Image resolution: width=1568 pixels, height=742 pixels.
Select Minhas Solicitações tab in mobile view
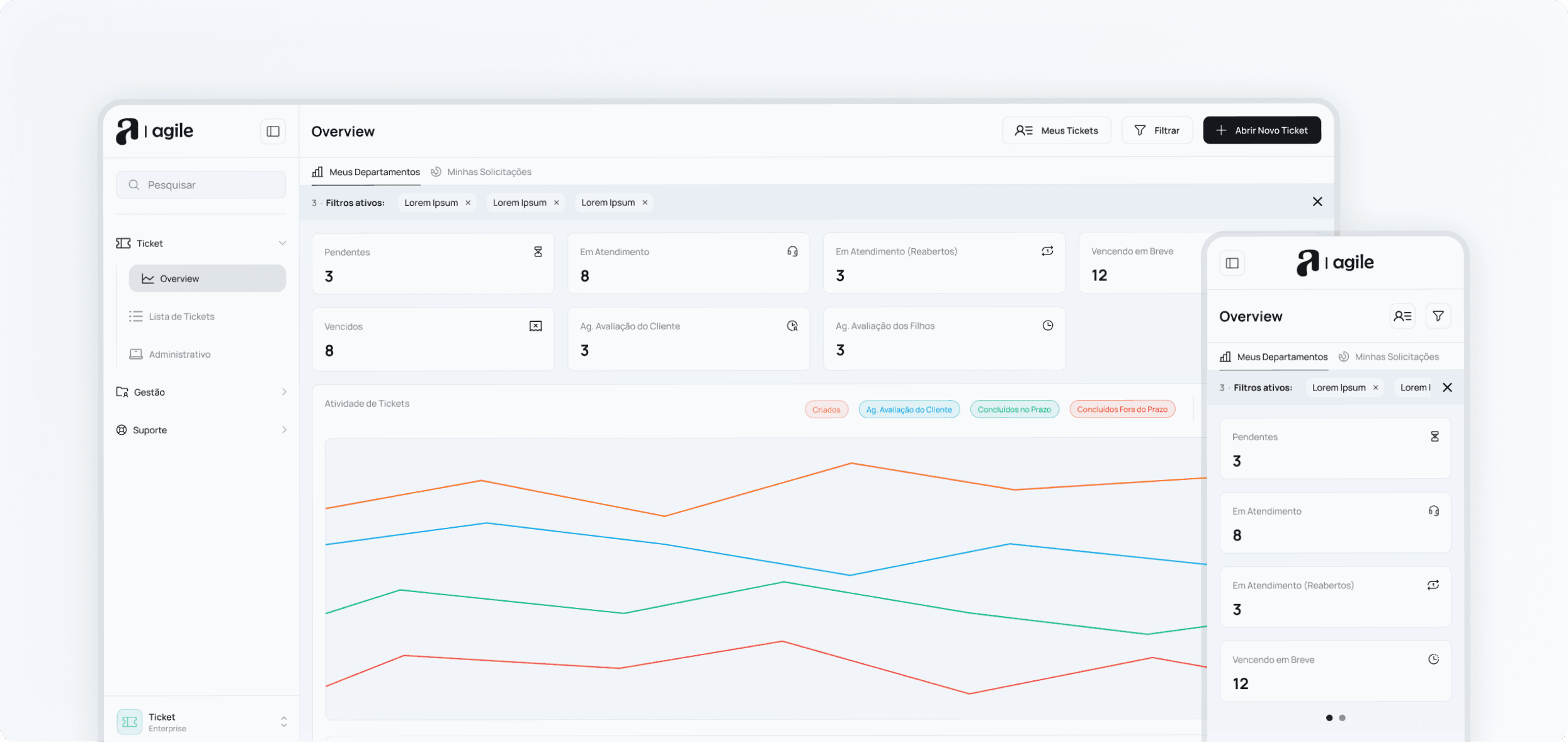click(x=1389, y=357)
